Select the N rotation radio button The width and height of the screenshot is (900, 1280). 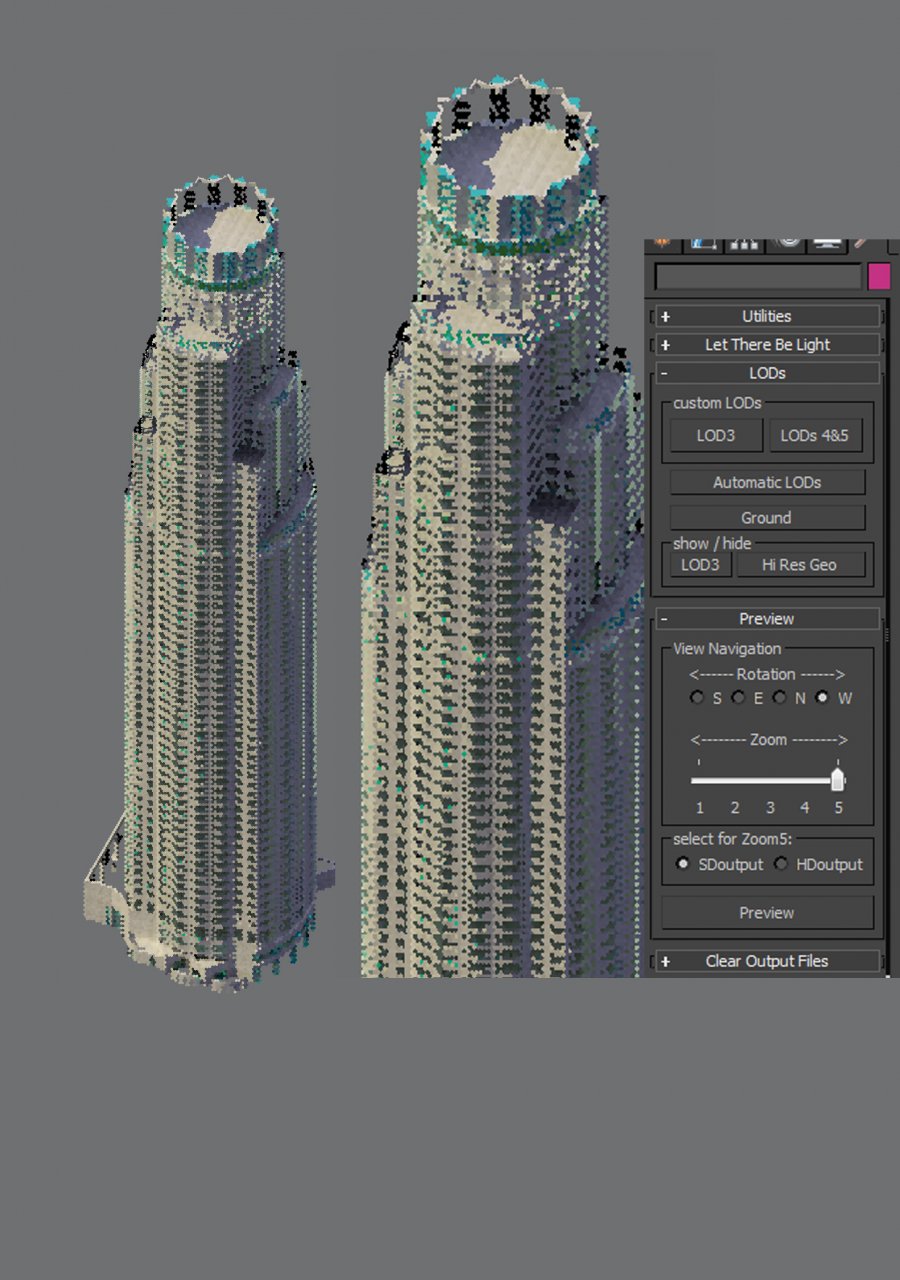pyautogui.click(x=779, y=698)
